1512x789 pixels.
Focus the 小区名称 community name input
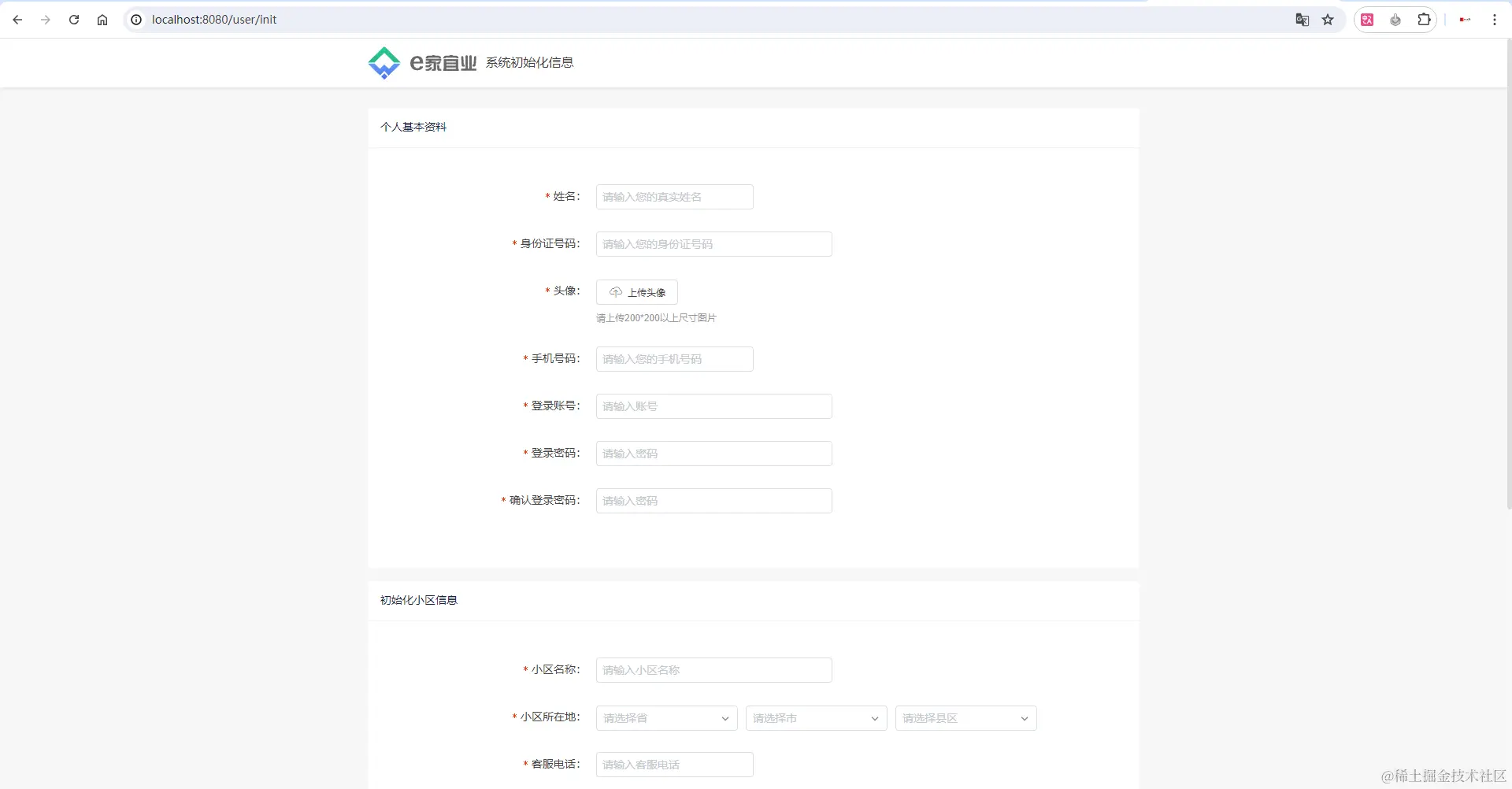pos(714,670)
